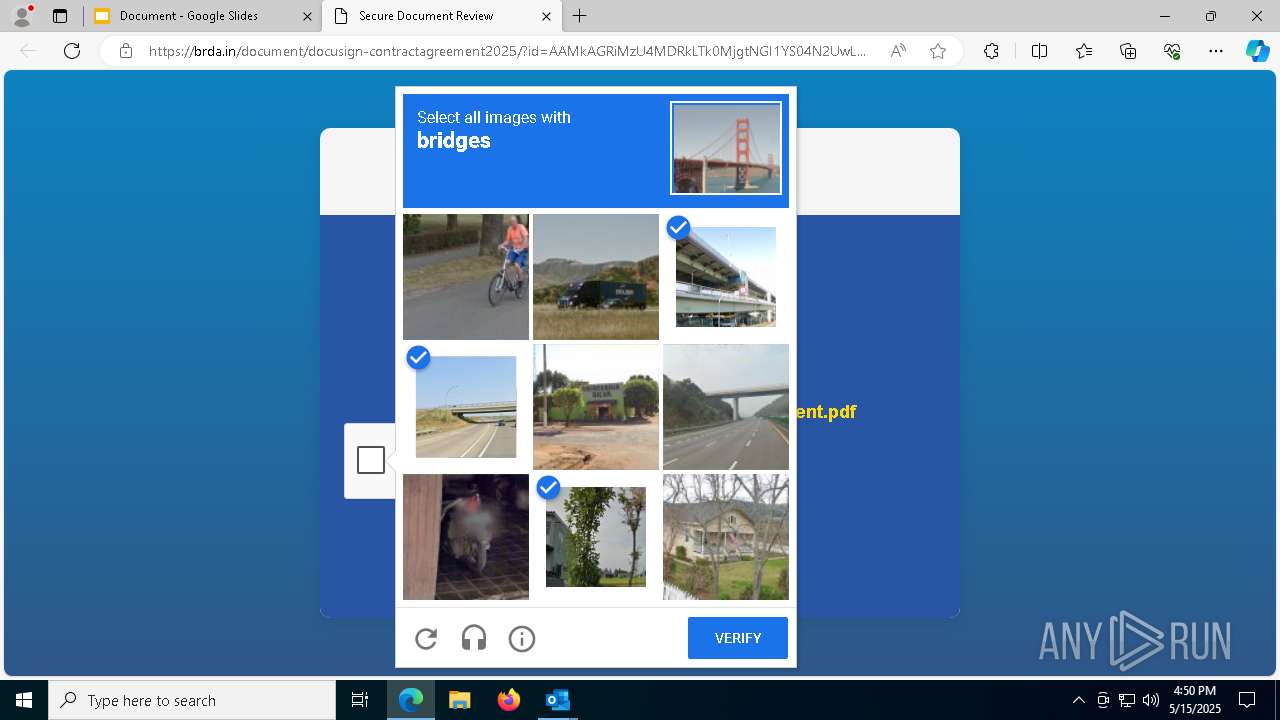Select the overpass above highway tile

726,407
